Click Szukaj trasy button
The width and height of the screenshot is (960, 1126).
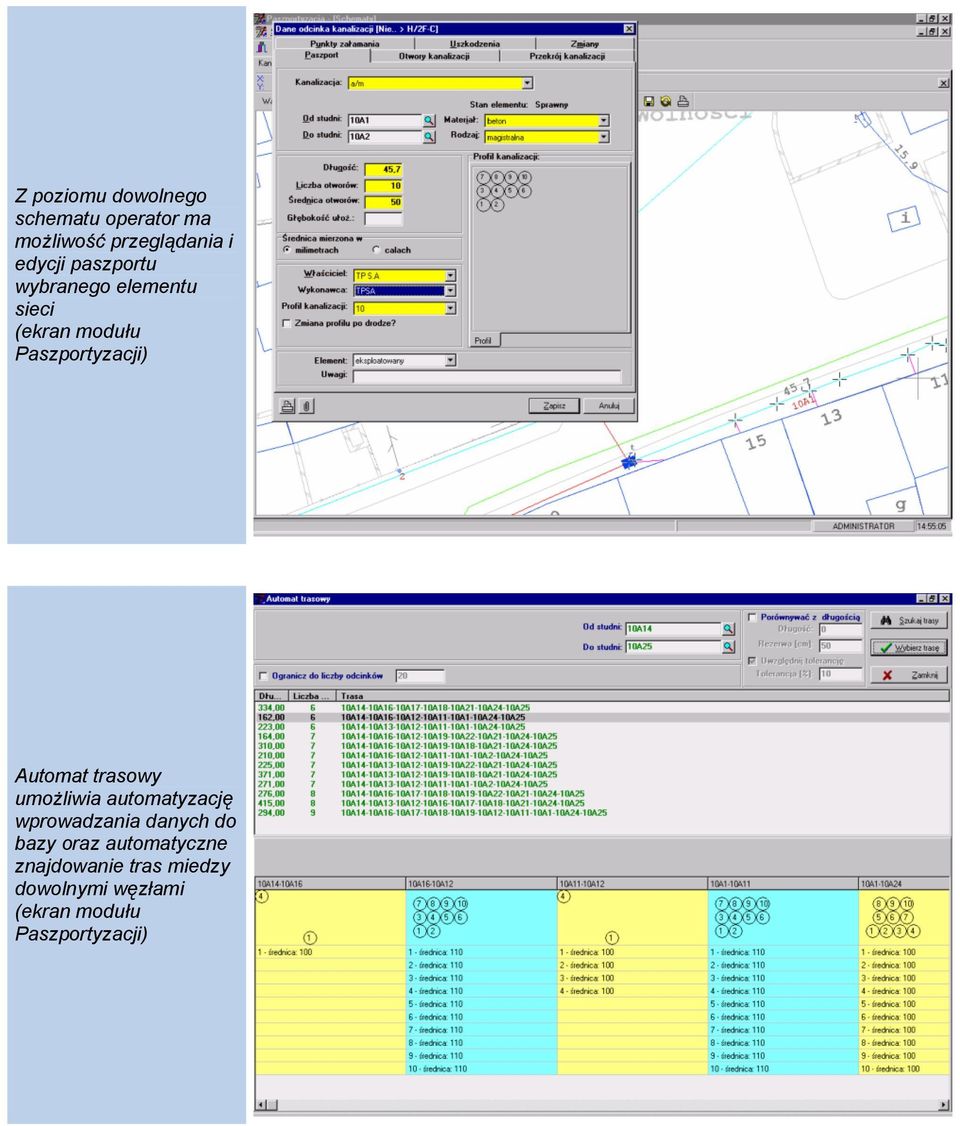point(910,620)
